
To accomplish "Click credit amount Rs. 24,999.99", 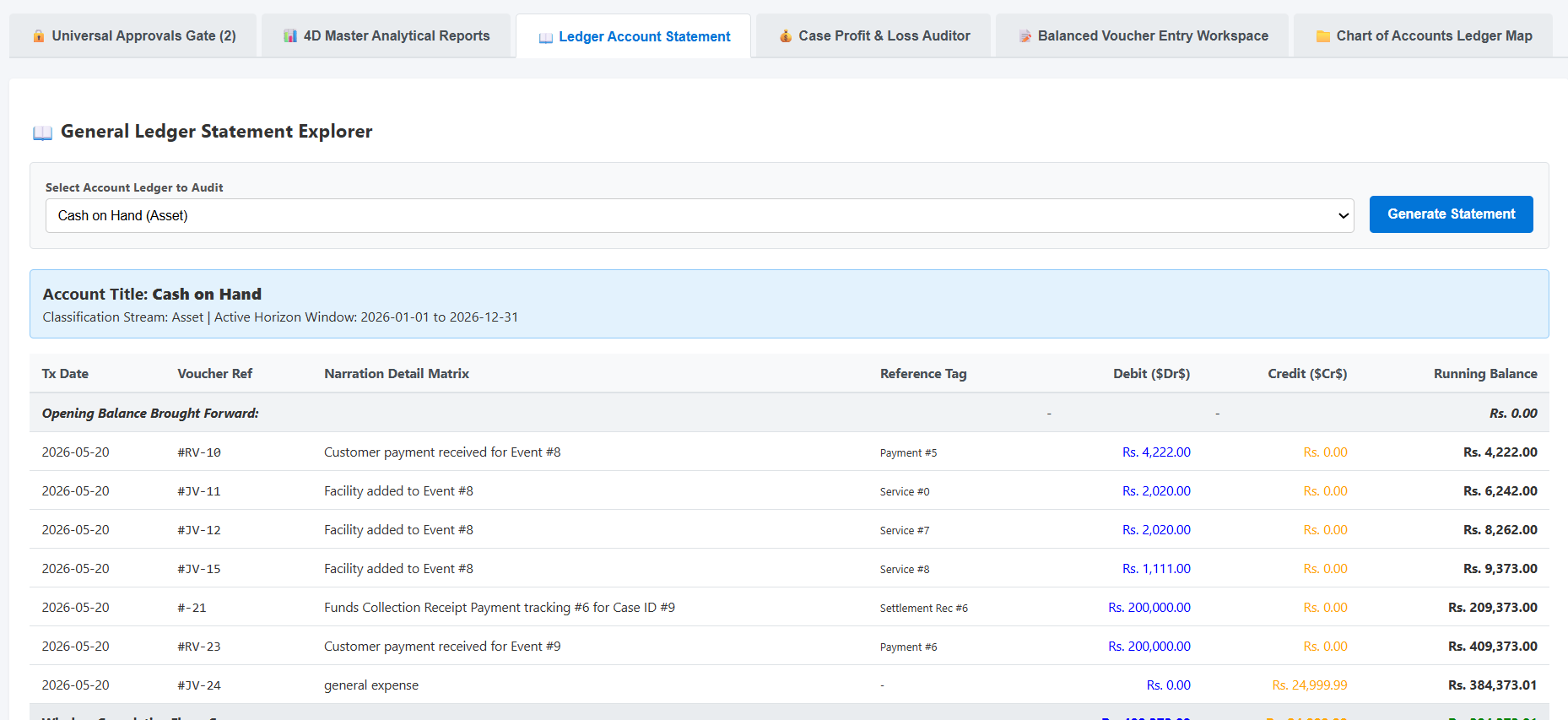I will [1310, 685].
